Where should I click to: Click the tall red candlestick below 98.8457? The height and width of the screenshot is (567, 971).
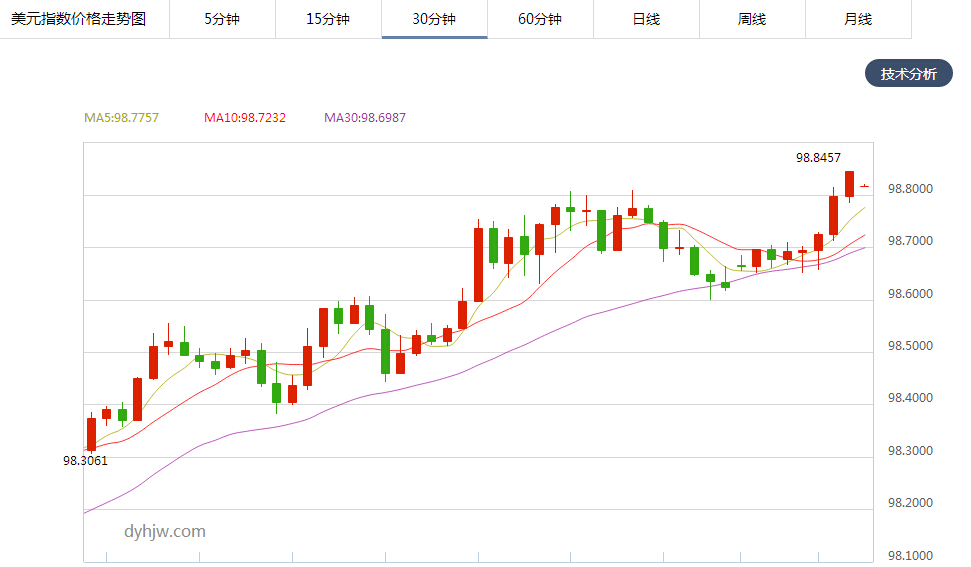(850, 184)
